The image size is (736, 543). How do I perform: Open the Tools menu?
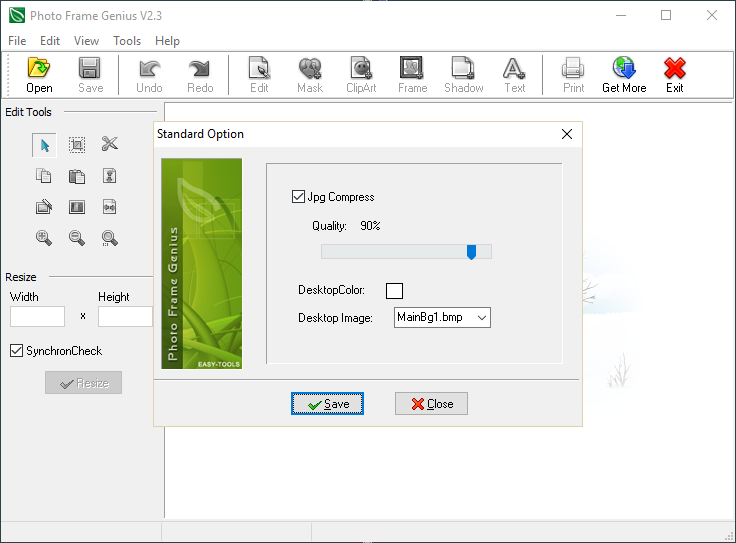coord(127,41)
